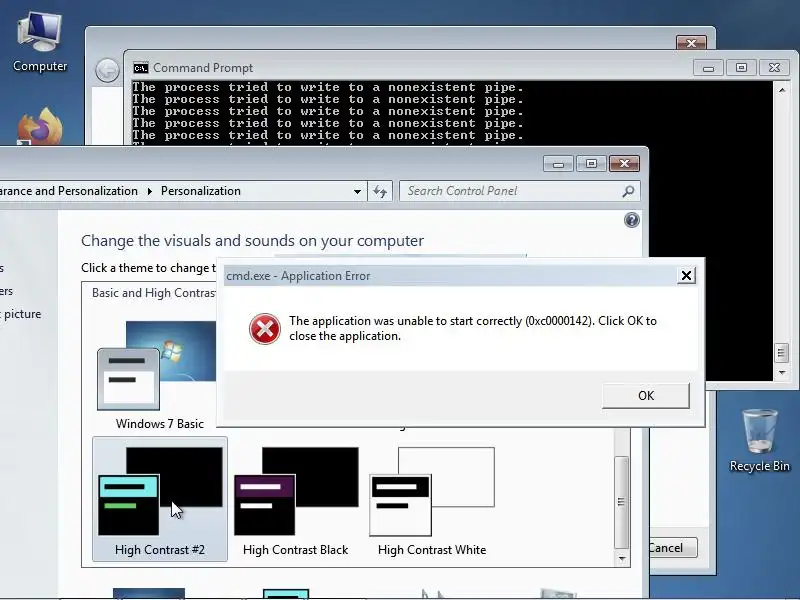
Task: Expand the breadcrumb arrow before Personalization
Action: click(x=149, y=191)
